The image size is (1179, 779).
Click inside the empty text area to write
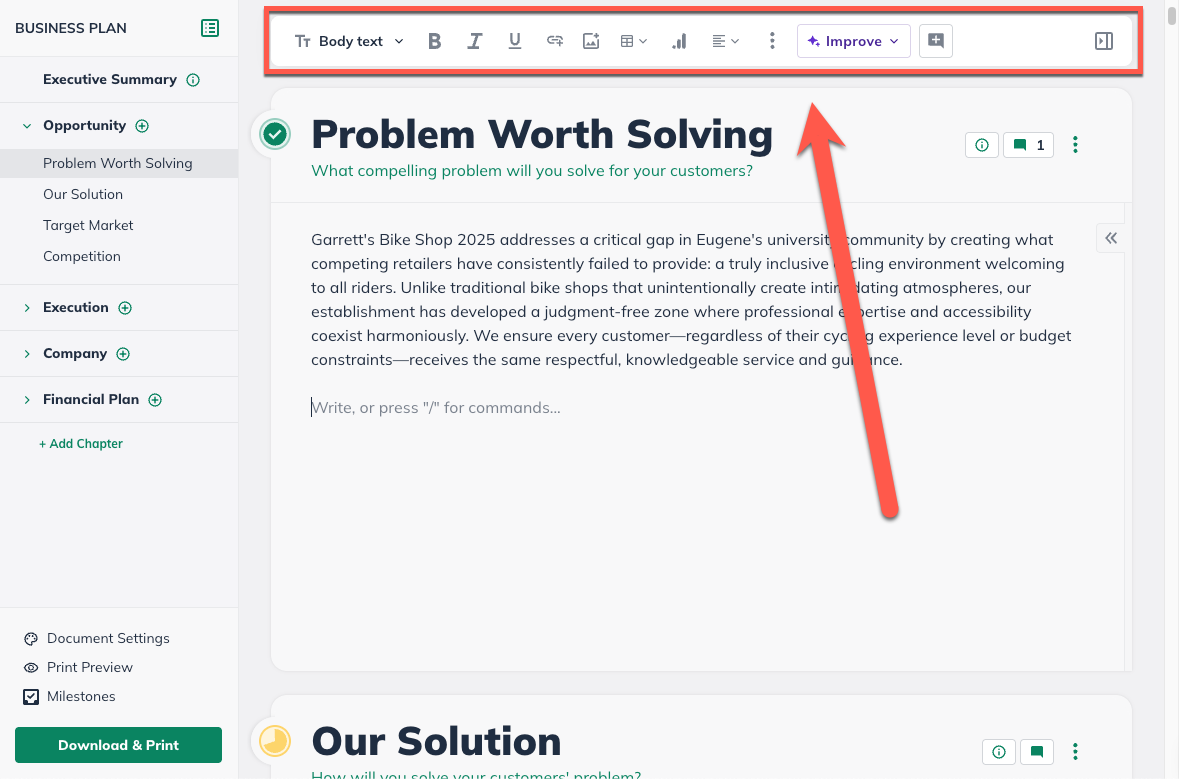coord(500,407)
